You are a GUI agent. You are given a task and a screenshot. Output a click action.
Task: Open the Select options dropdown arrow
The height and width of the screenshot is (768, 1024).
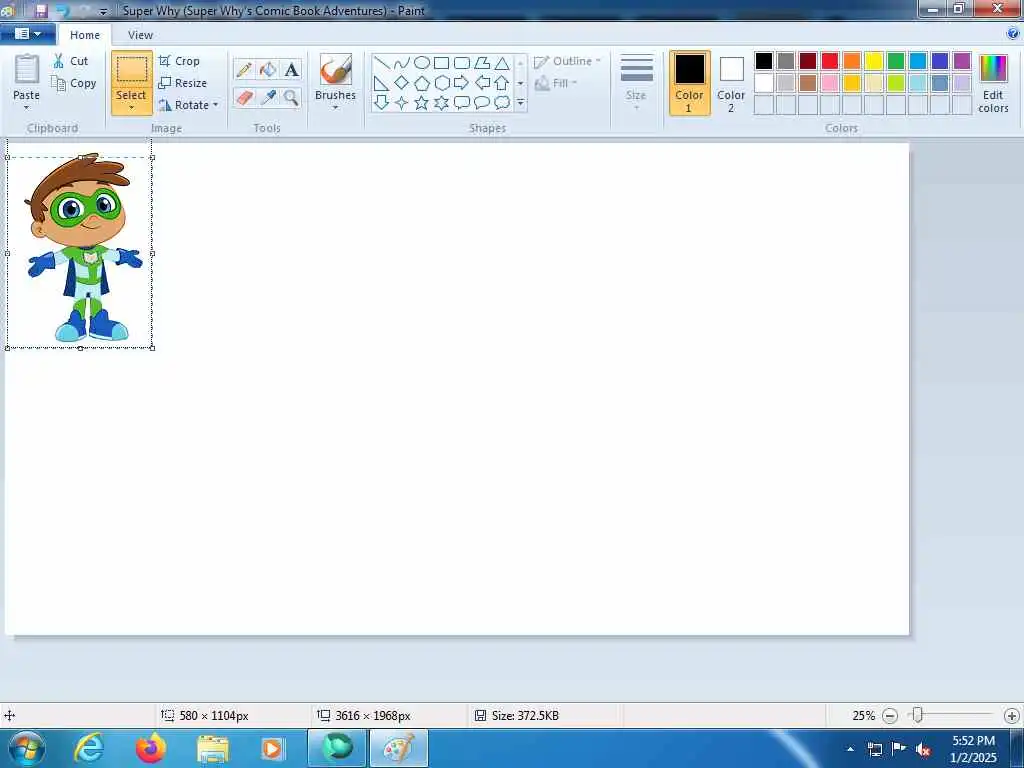point(131,107)
